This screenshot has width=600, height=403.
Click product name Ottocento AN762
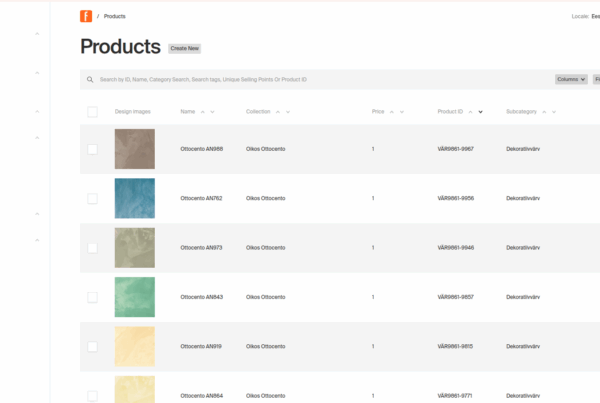tap(201, 198)
